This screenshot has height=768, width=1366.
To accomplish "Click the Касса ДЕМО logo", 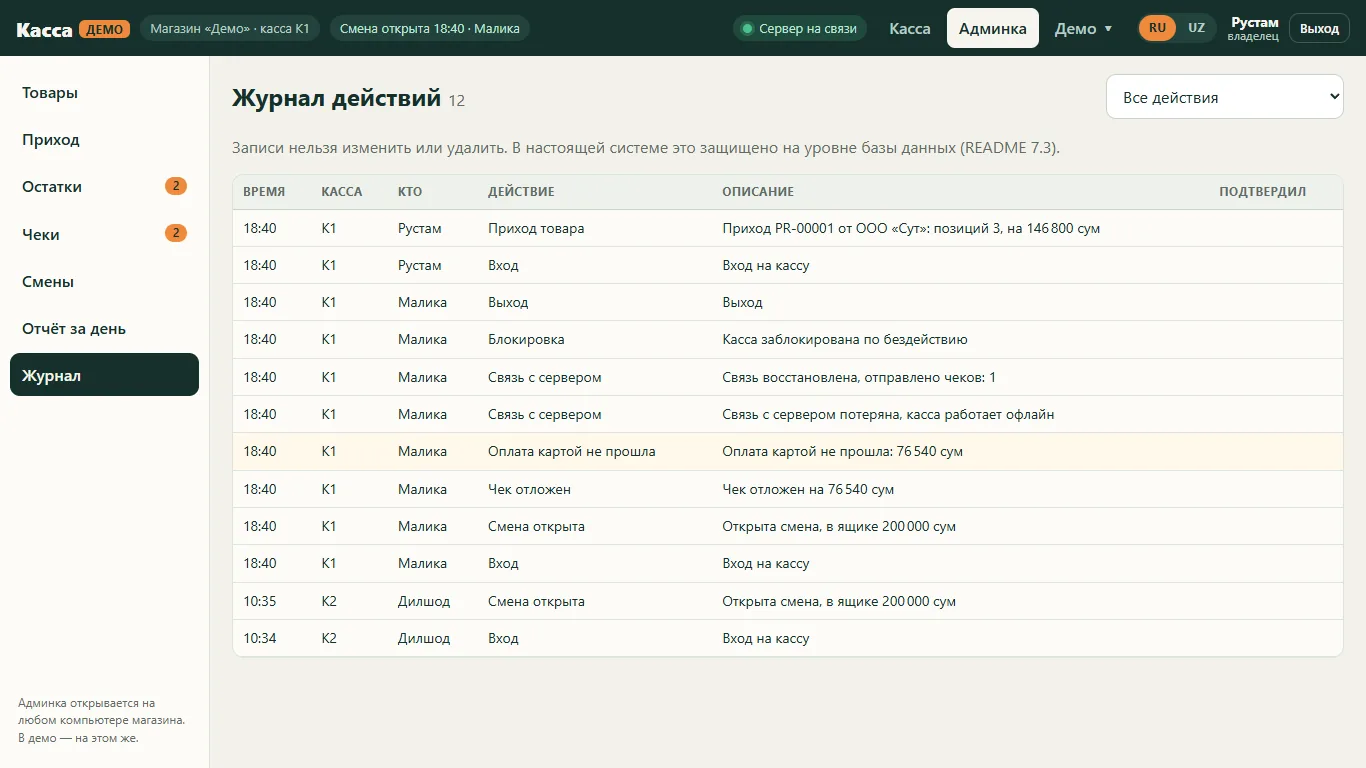I will [73, 29].
